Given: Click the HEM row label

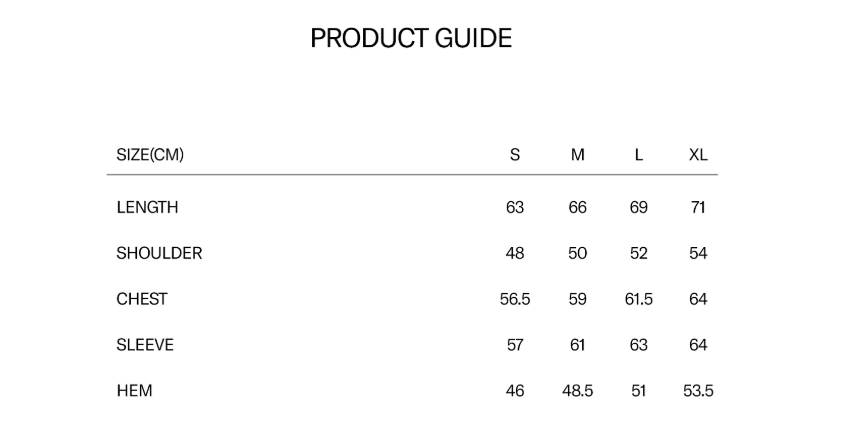Looking at the screenshot, I should 134,391.
